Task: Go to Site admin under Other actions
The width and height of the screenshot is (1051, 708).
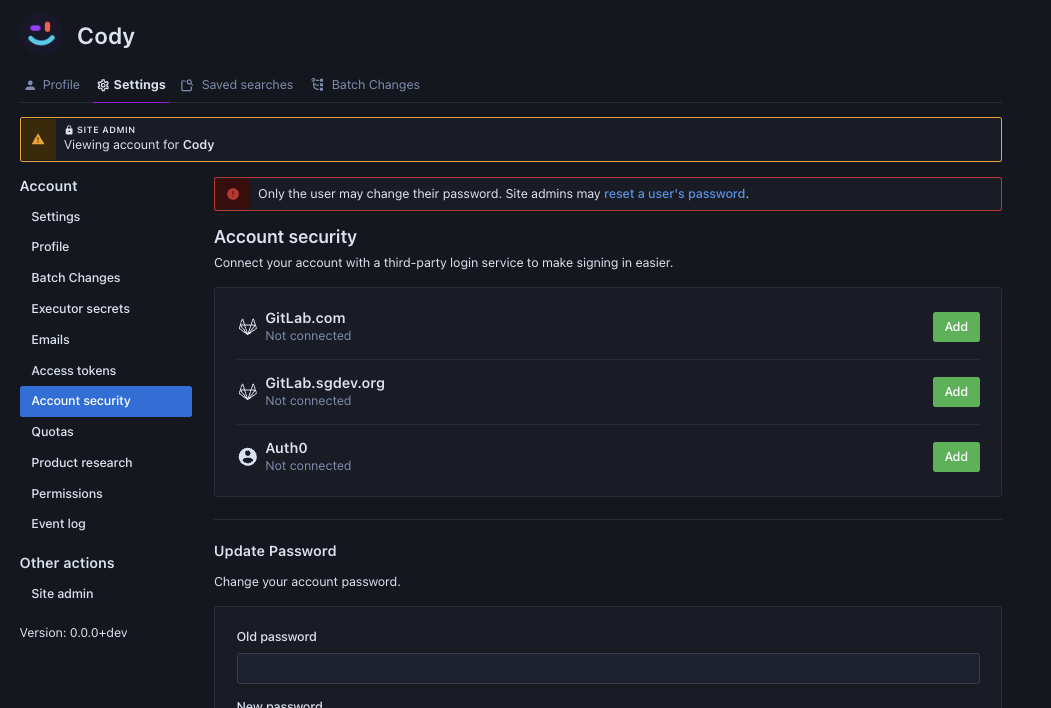Action: point(106,593)
